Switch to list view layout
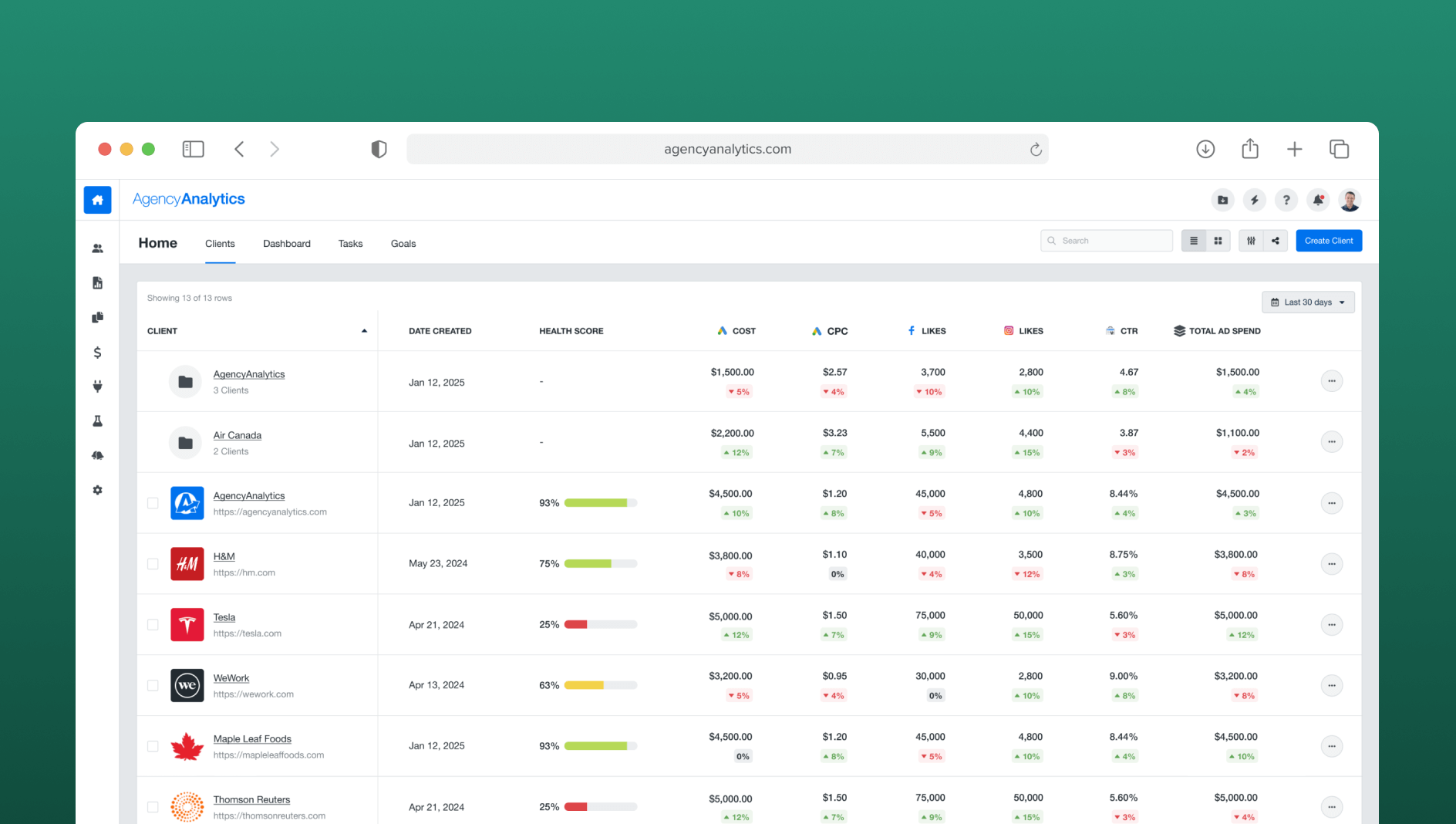 coord(1194,241)
